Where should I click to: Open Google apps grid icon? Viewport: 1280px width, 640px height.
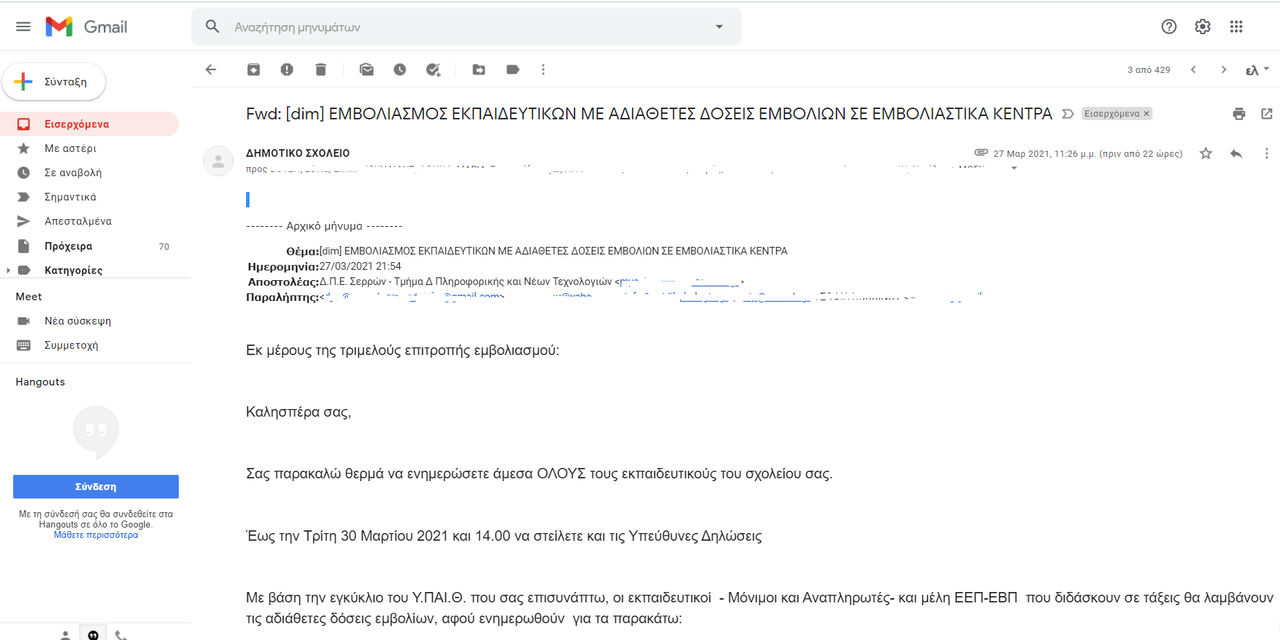click(x=1237, y=27)
